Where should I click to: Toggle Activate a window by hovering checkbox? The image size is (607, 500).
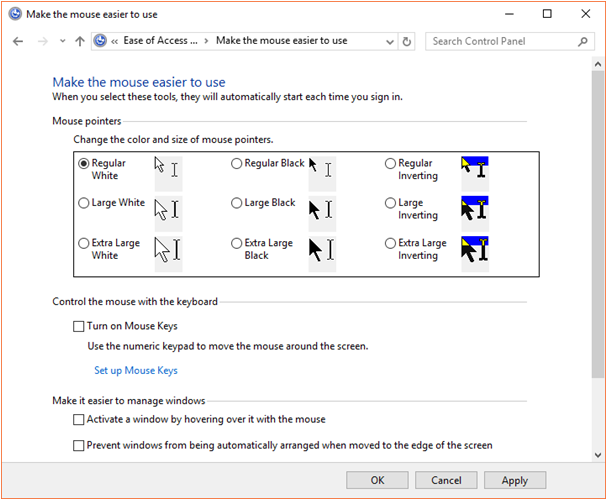coord(79,420)
